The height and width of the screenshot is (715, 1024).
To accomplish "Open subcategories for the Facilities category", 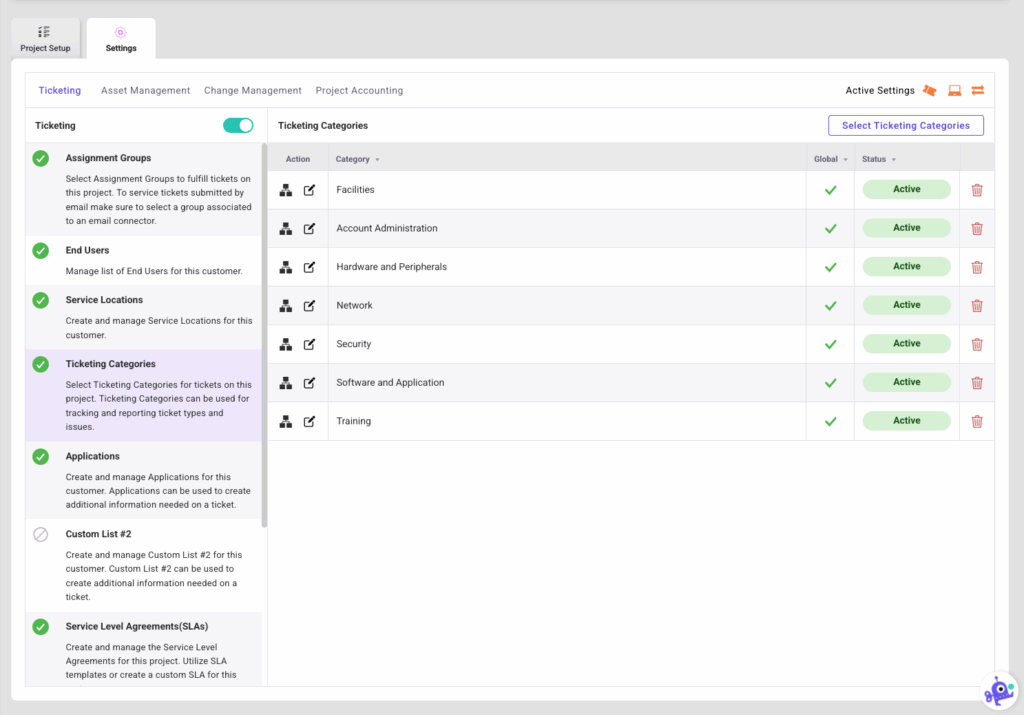I will click(x=285, y=189).
